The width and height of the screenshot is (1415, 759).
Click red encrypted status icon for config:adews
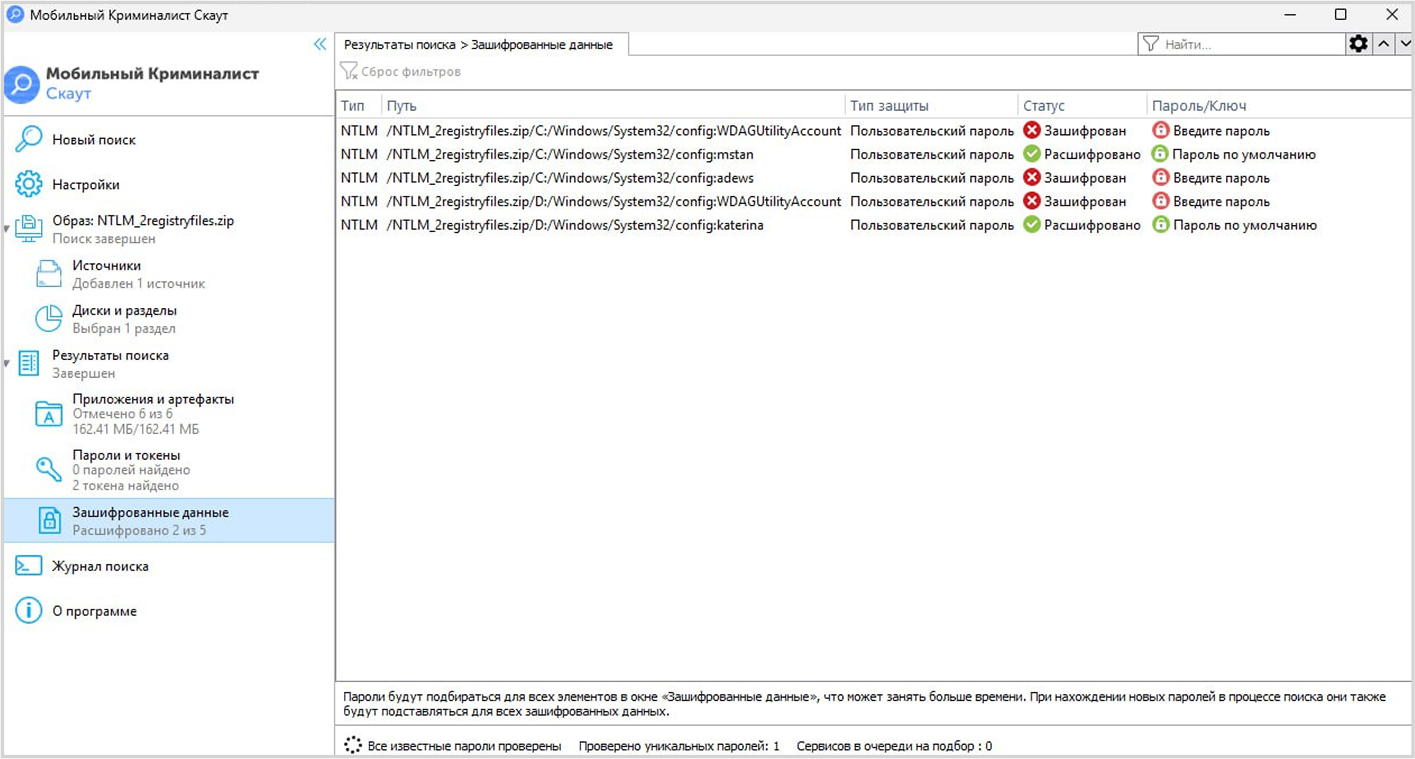[x=1032, y=178]
